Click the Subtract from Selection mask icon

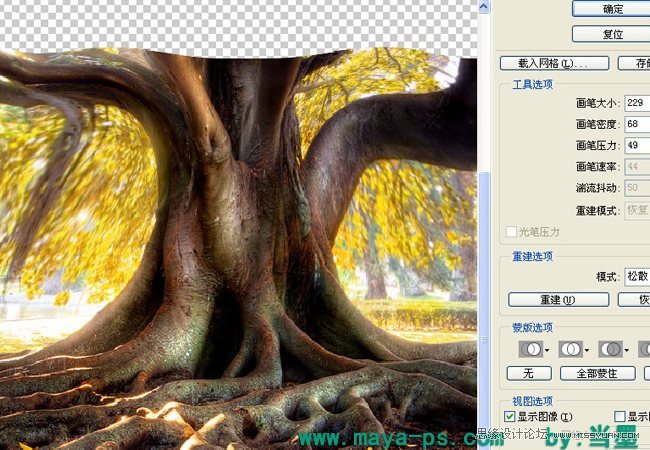click(x=608, y=349)
